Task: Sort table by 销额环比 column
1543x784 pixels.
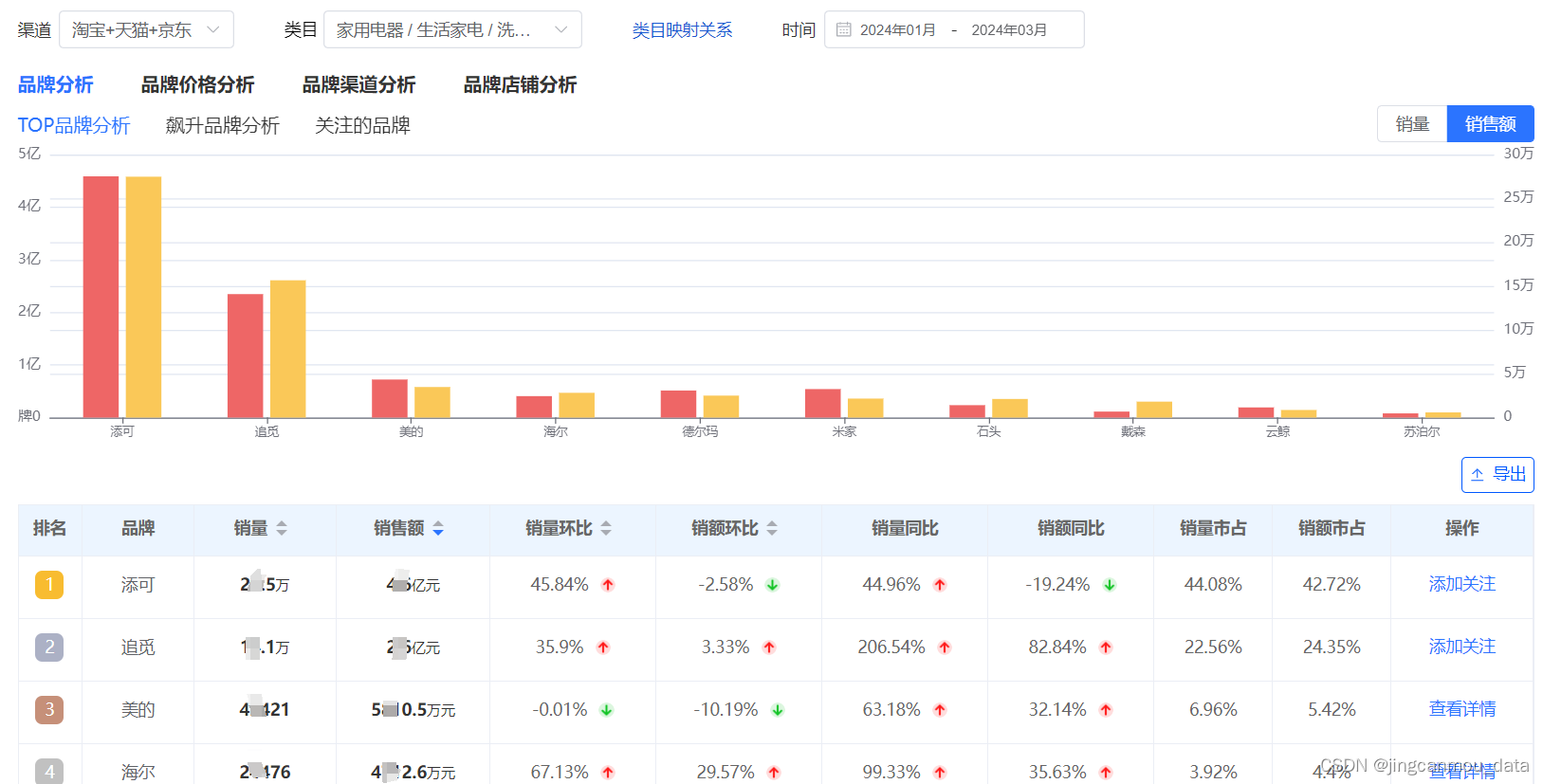Action: 772,529
